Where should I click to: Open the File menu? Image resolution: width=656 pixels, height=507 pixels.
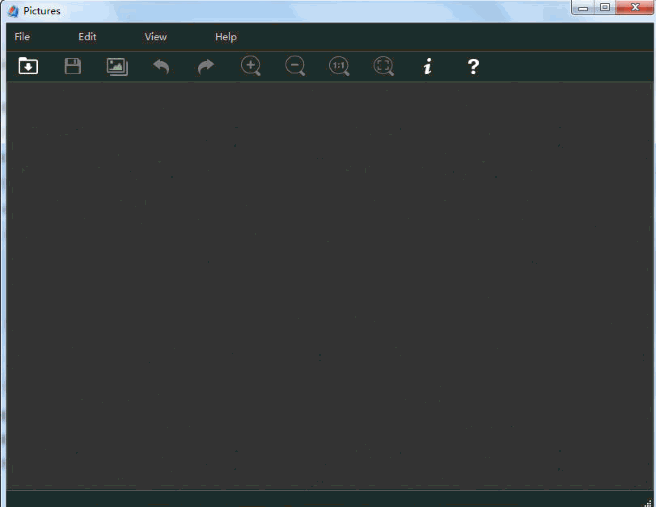click(x=22, y=37)
